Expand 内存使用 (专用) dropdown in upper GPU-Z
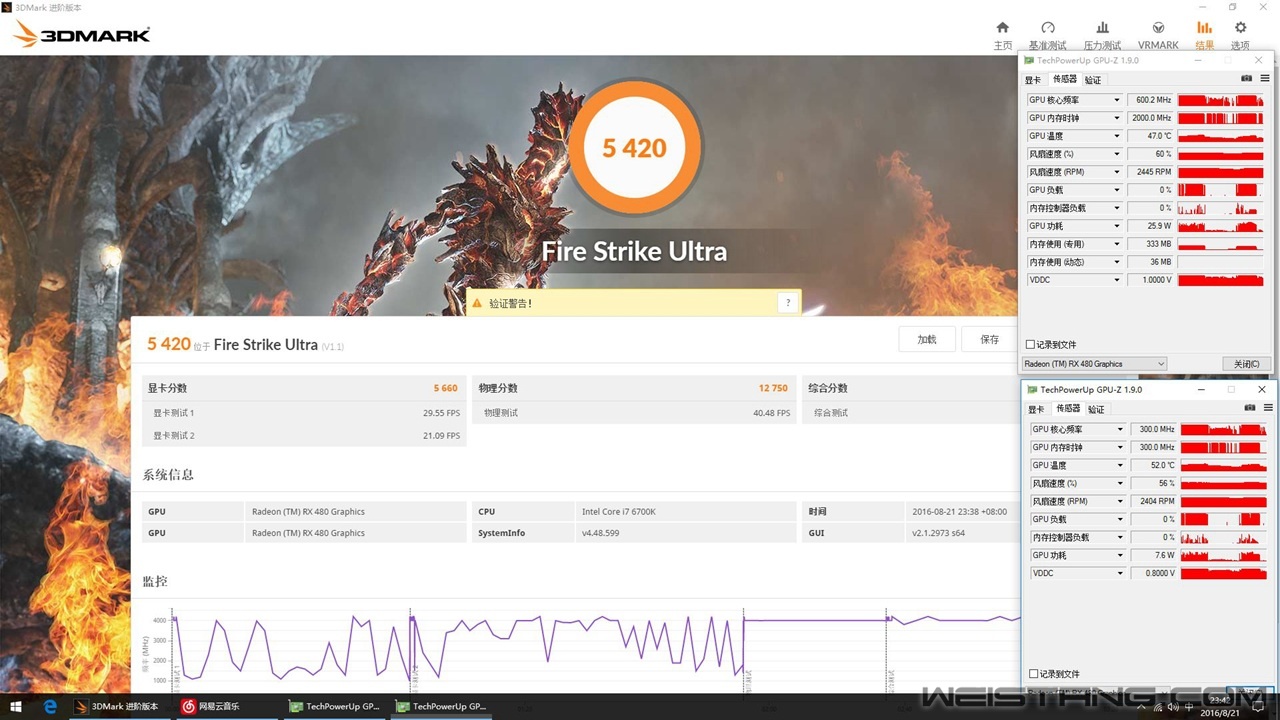The width and height of the screenshot is (1280, 720). [x=1117, y=244]
